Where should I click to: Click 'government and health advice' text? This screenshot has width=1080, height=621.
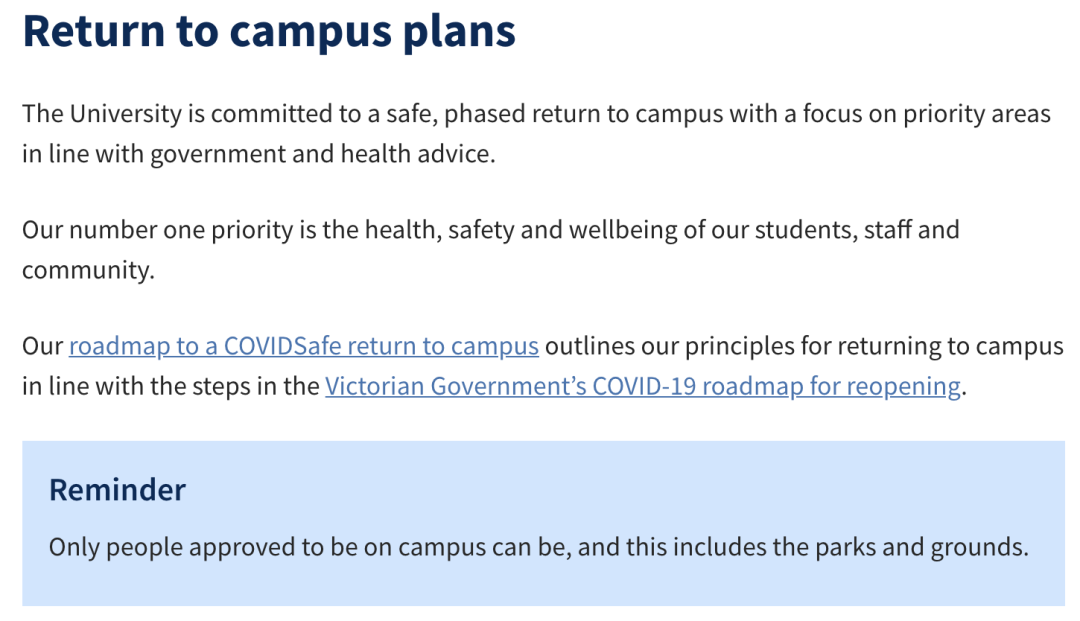322,154
